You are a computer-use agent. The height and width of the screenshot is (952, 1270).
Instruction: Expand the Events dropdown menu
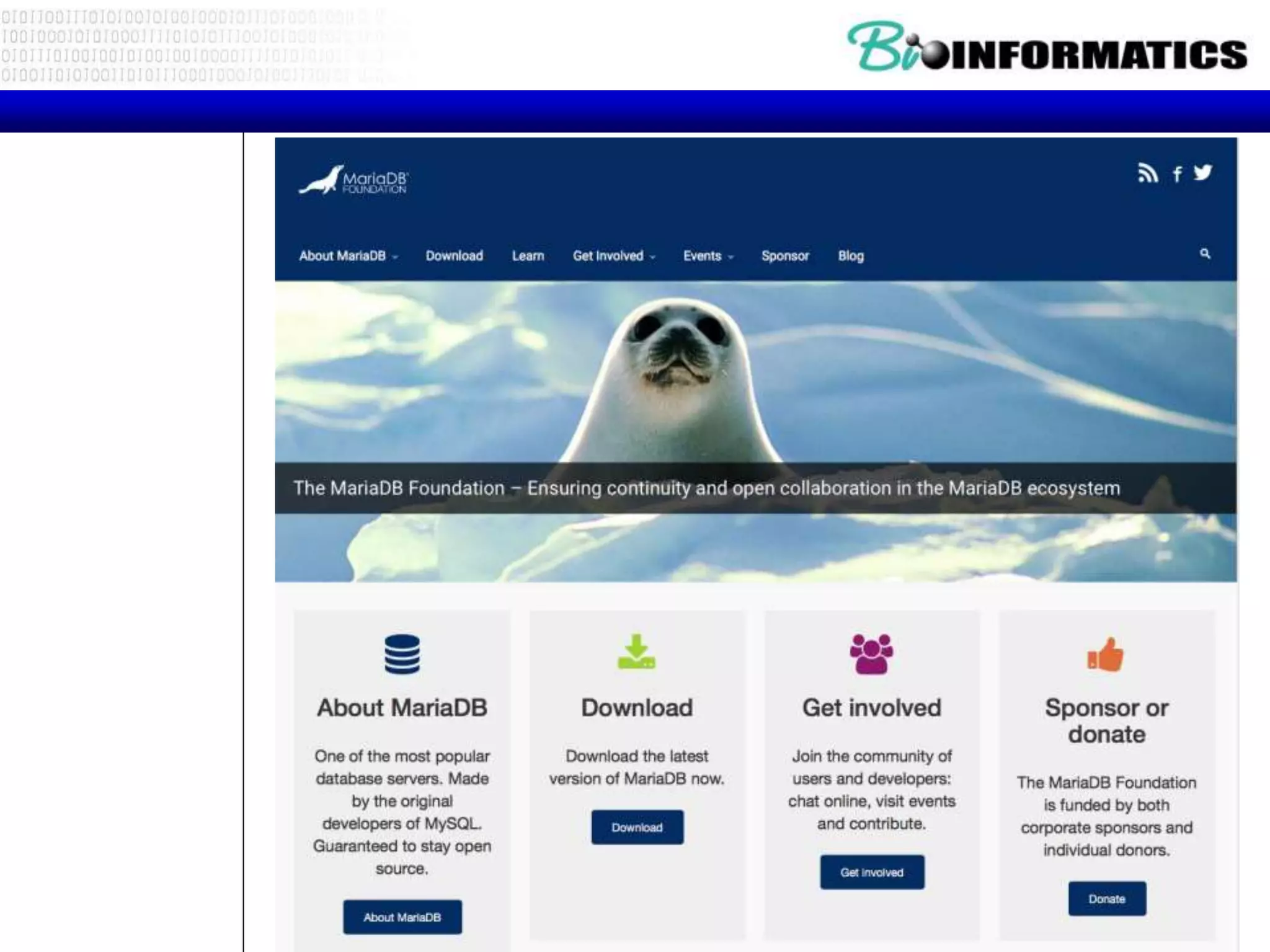(708, 256)
